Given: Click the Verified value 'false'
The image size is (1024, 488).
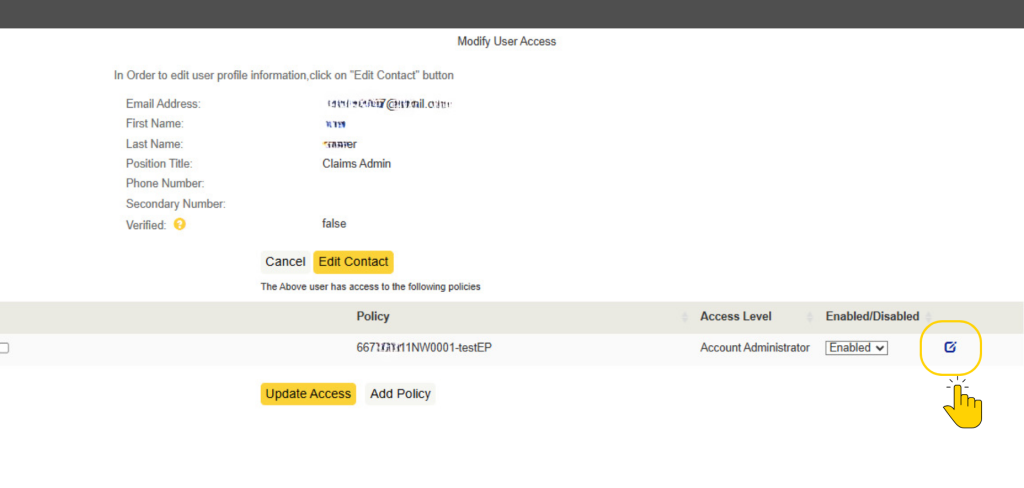Looking at the screenshot, I should [x=334, y=224].
